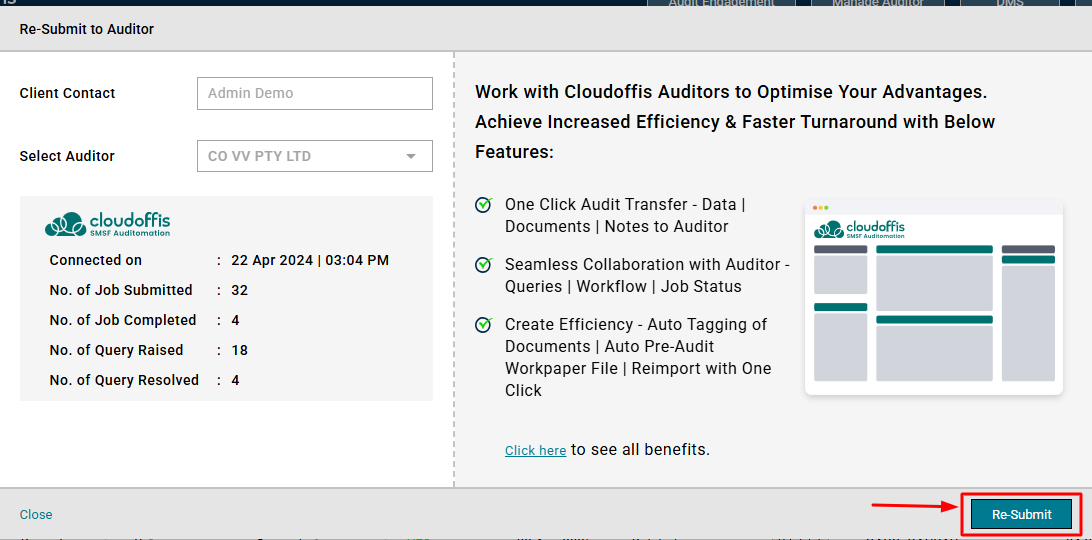Click the Connected on date value
The image size is (1092, 540).
[x=310, y=261]
